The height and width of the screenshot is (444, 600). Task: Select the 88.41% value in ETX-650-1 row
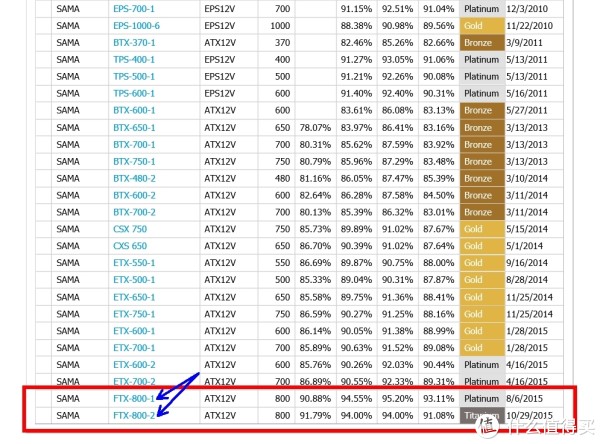tap(439, 297)
